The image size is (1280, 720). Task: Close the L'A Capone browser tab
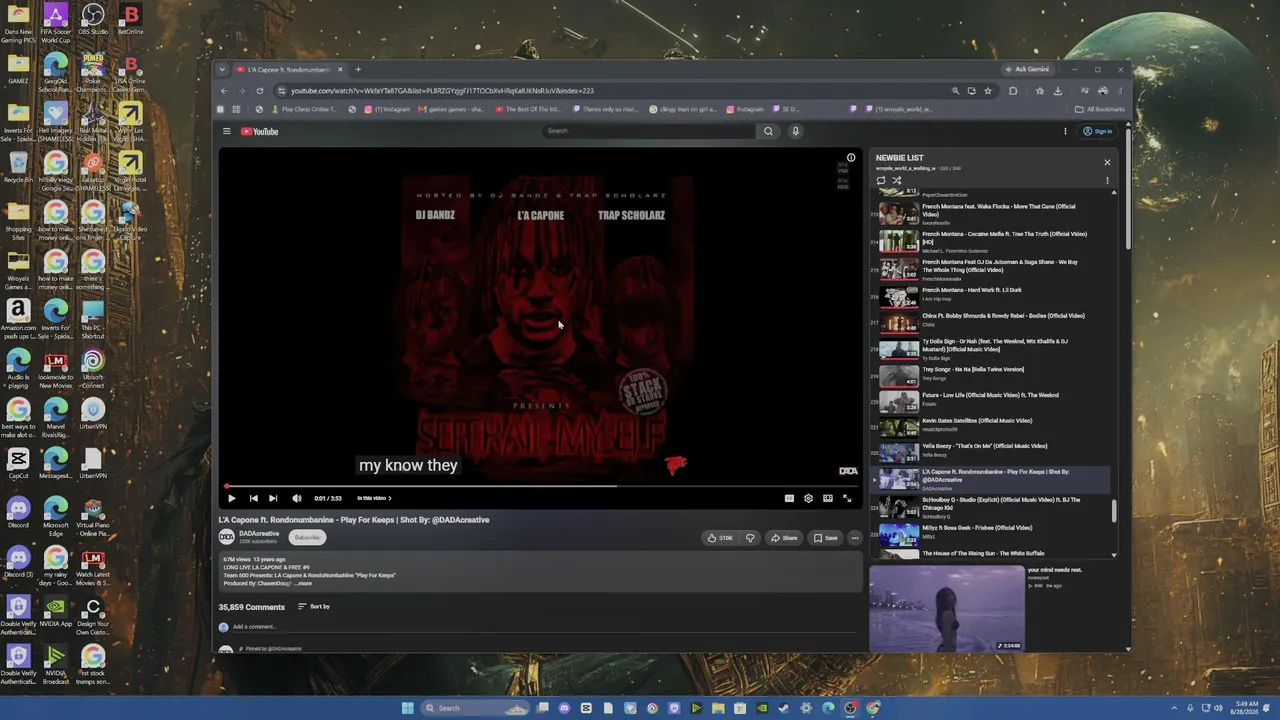coord(340,70)
